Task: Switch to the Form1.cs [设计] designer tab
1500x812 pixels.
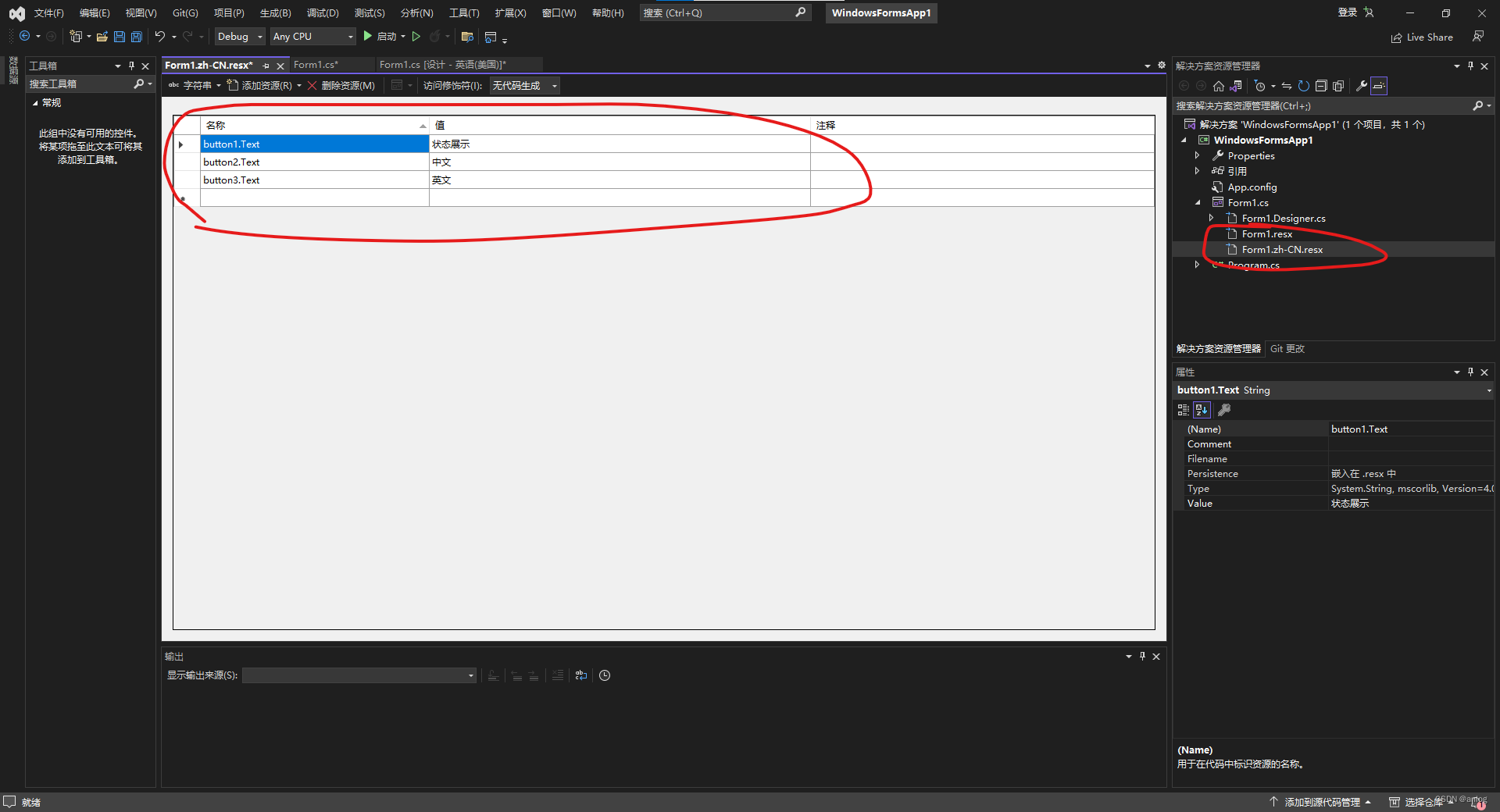Action: pyautogui.click(x=443, y=65)
